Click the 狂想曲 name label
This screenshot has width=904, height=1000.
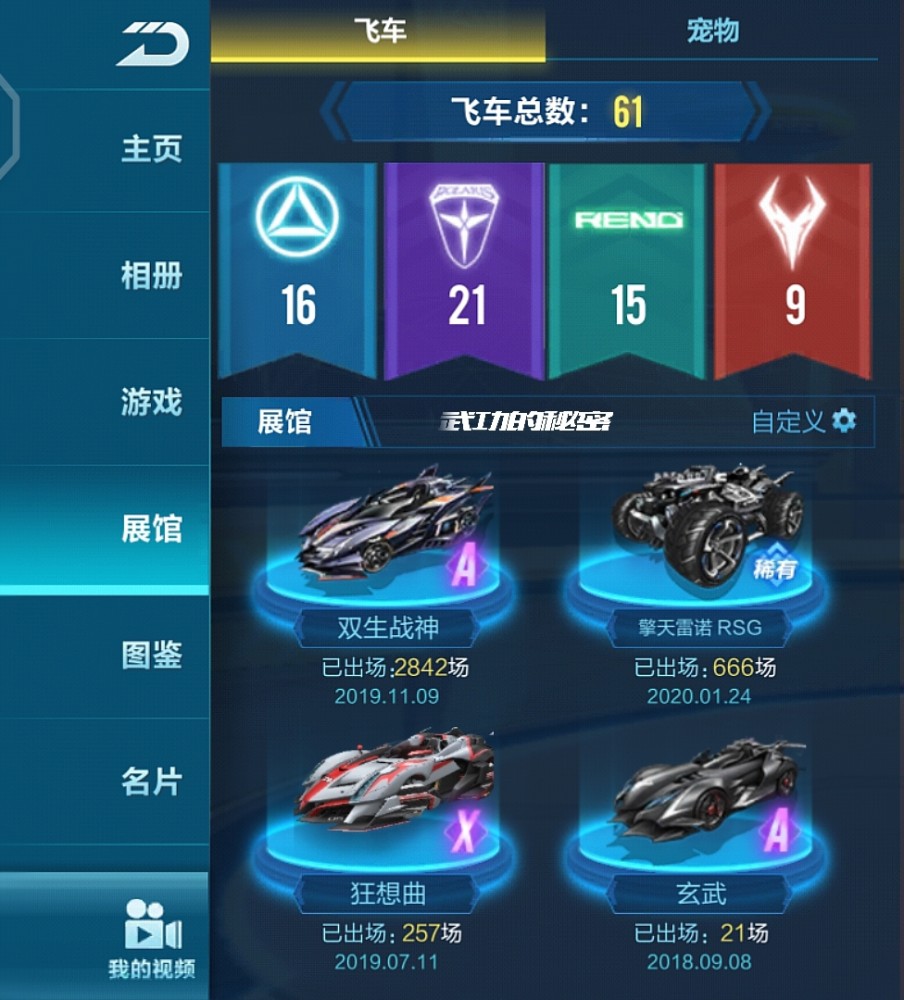pos(387,893)
